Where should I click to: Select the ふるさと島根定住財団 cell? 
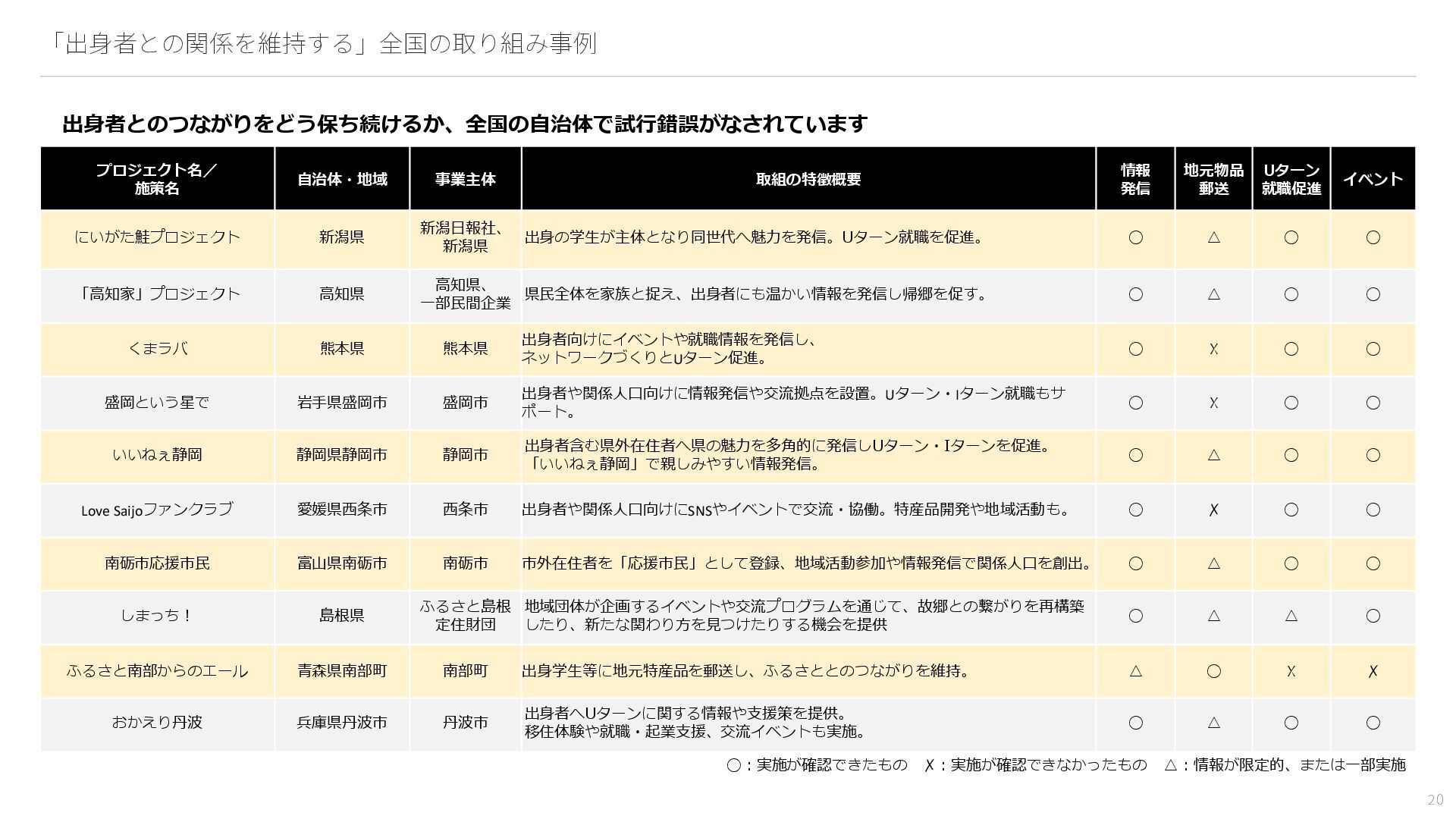click(465, 616)
